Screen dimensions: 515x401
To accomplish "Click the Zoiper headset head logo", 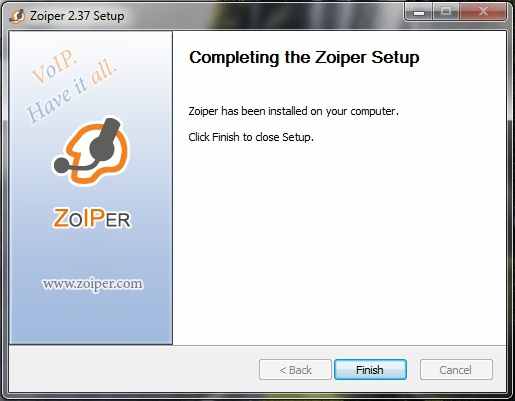I will 91,152.
